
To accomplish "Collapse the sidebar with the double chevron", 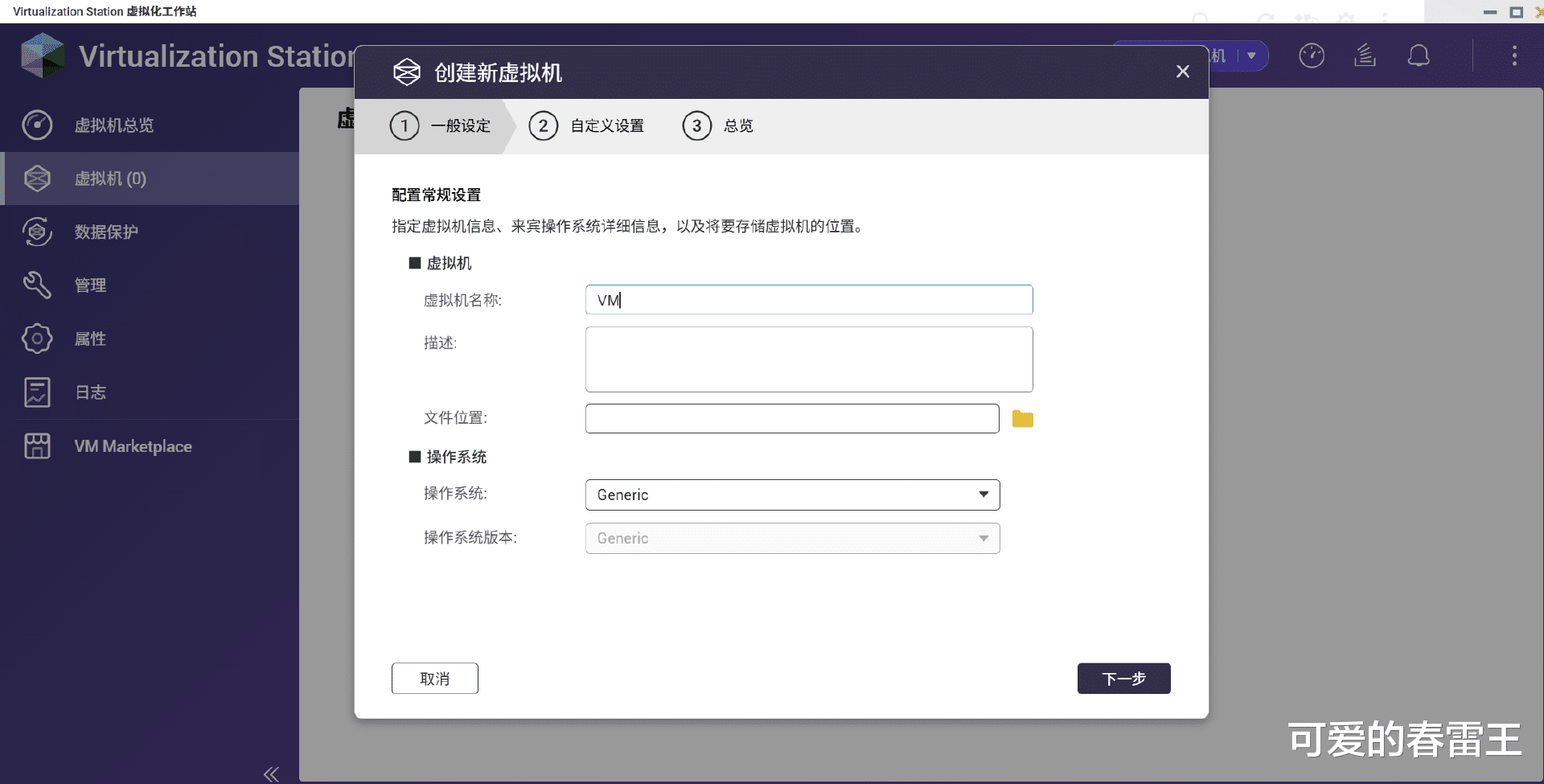I will (270, 773).
